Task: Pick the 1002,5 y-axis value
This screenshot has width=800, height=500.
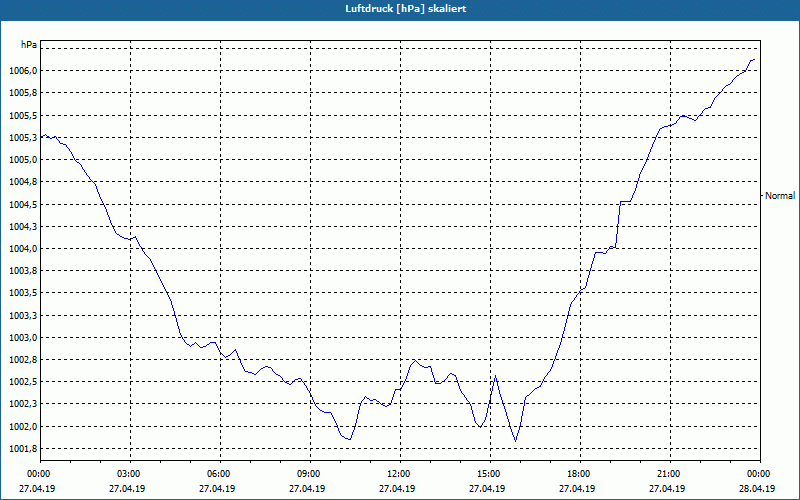Action: 23,382
